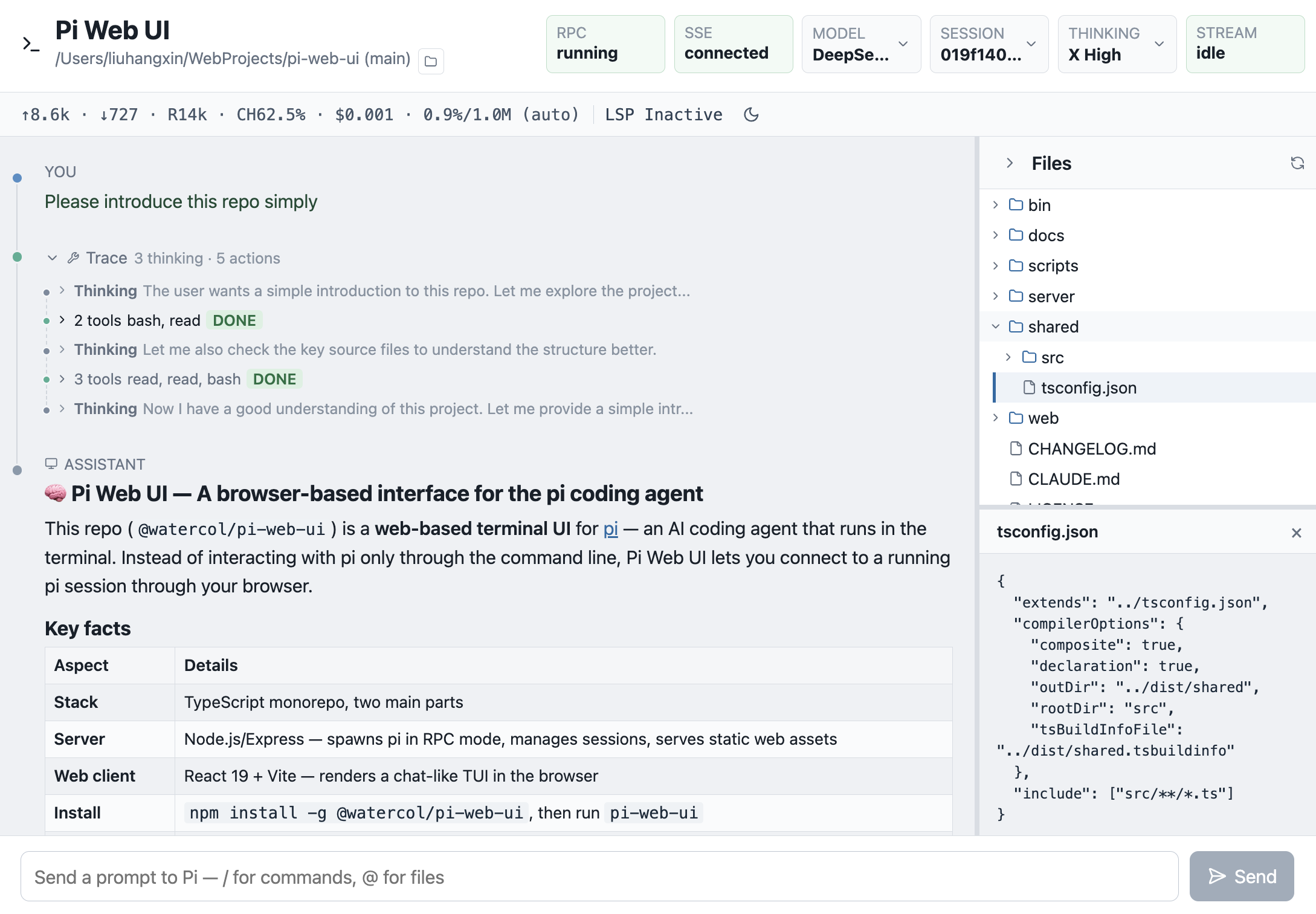Click the server folder icon

(x=1016, y=296)
